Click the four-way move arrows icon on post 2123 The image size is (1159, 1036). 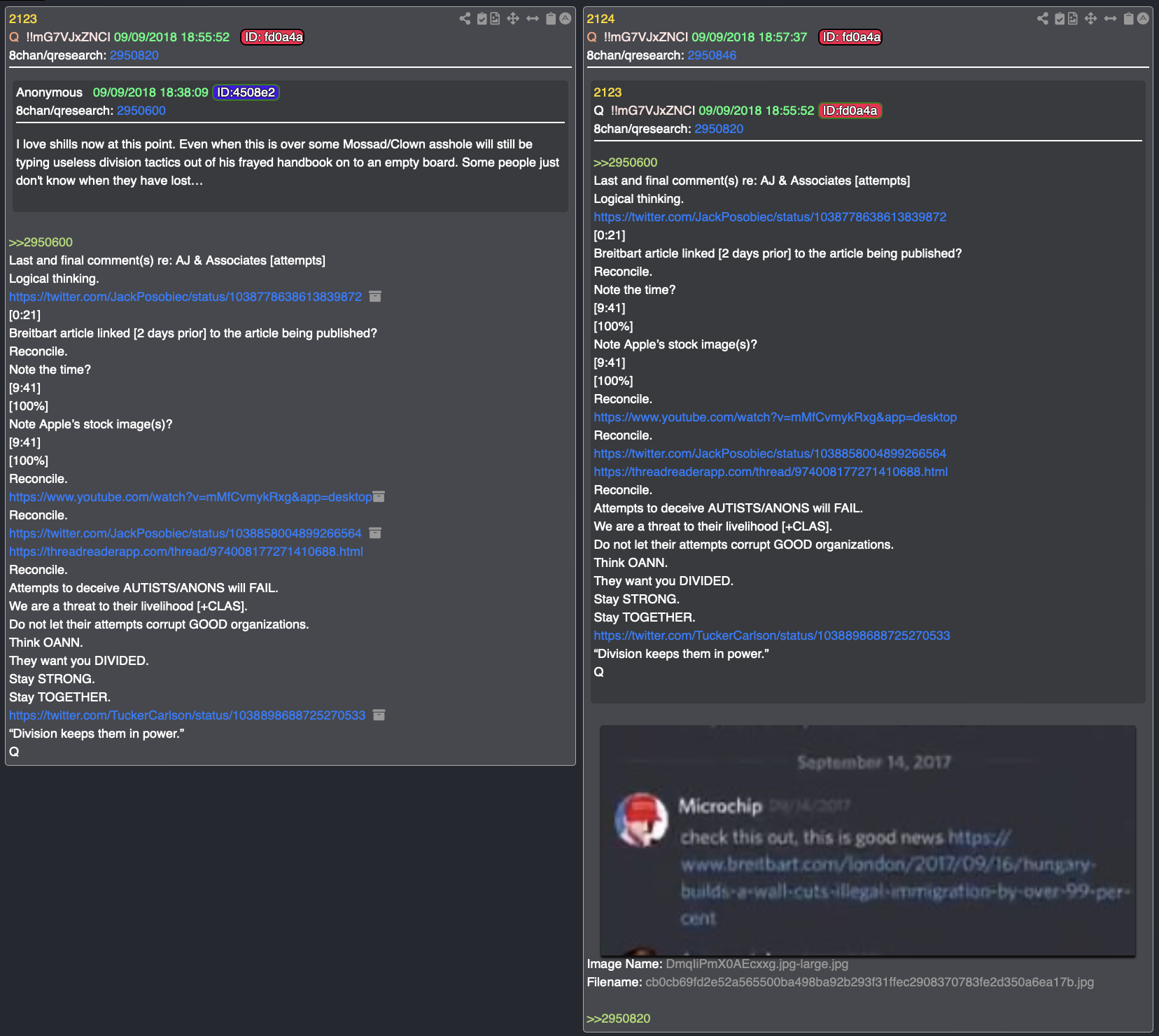[513, 18]
